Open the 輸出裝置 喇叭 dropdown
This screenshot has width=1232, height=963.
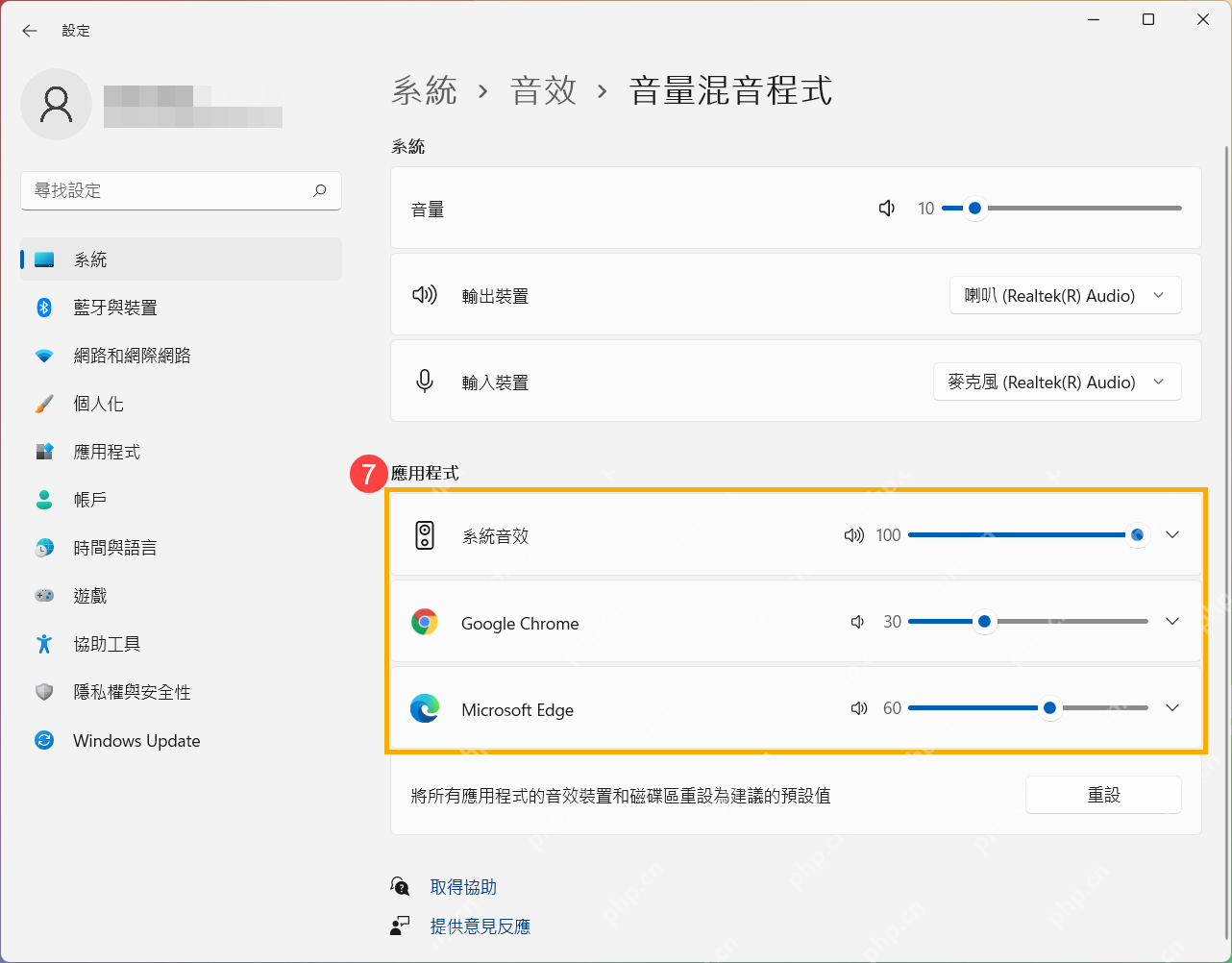(x=1066, y=296)
